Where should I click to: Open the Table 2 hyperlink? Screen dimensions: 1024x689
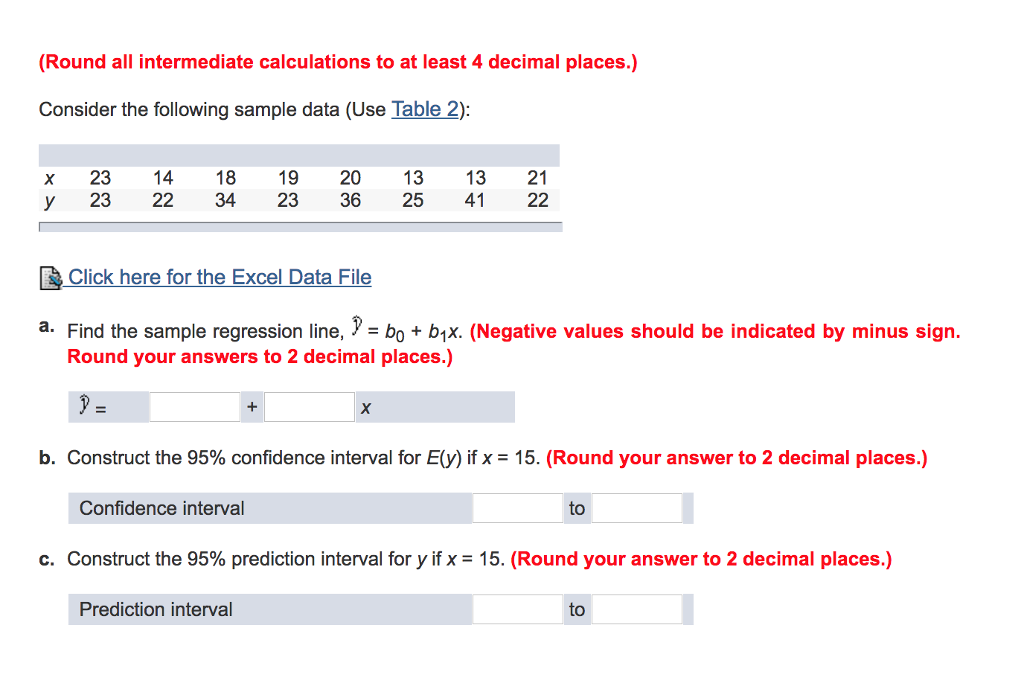click(425, 109)
